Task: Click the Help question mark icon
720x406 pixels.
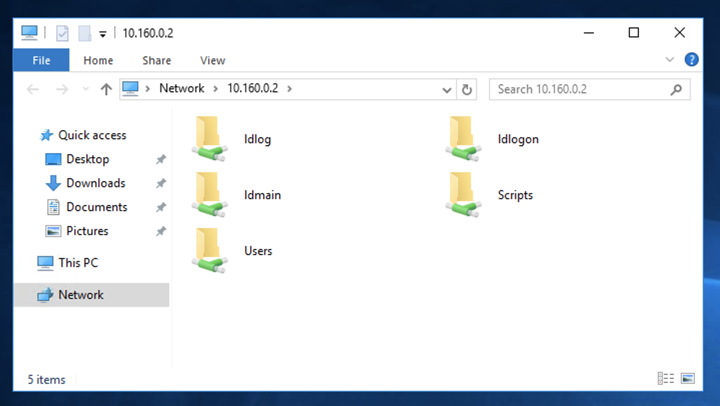Action: pyautogui.click(x=691, y=60)
